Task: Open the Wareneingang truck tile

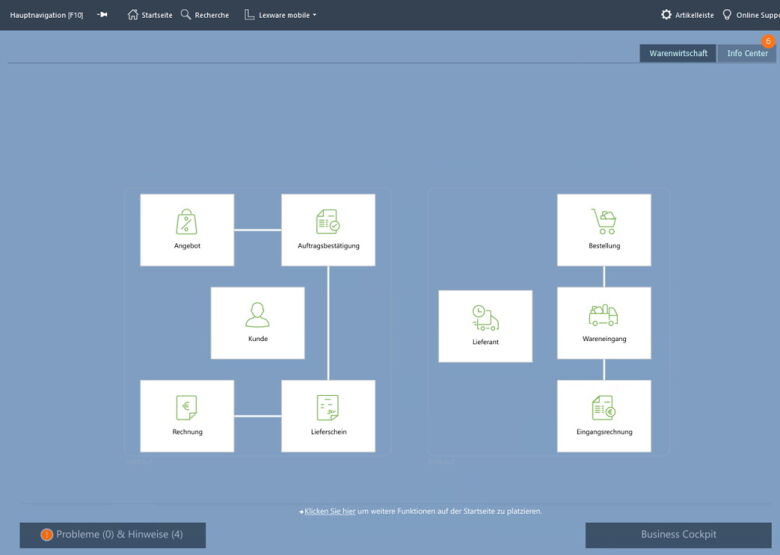Action: (x=604, y=322)
